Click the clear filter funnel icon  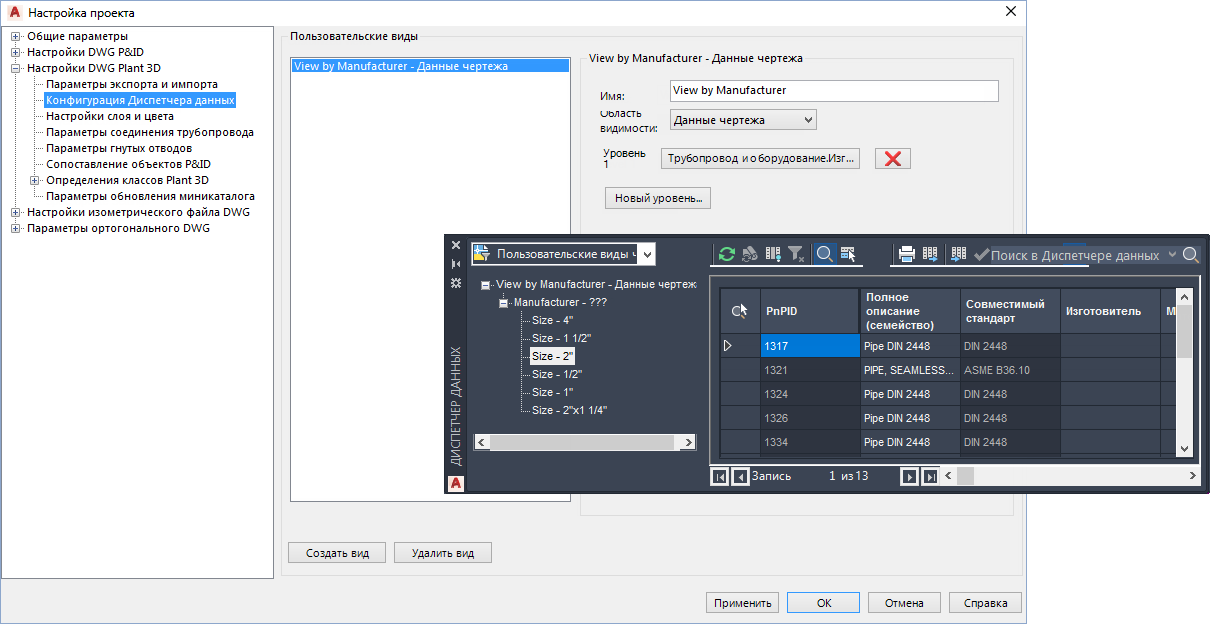[x=796, y=254]
